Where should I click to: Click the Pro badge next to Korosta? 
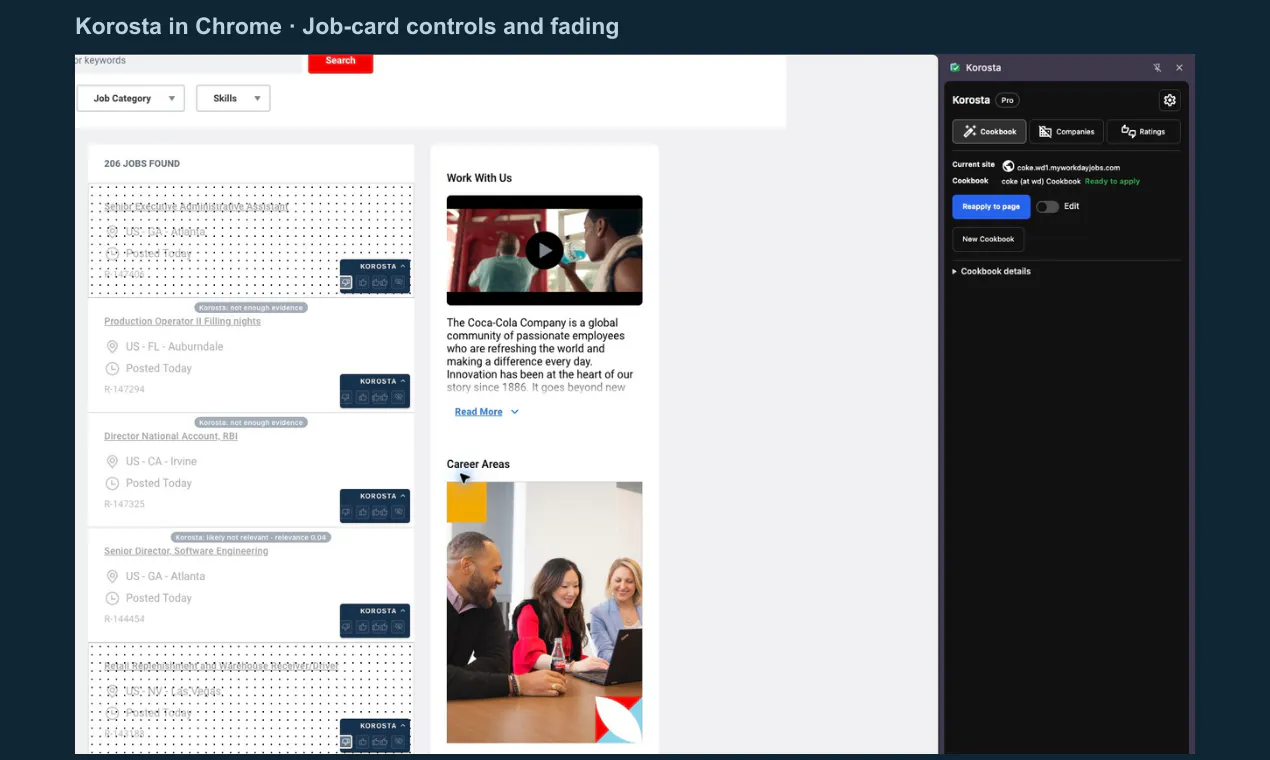click(x=1007, y=100)
